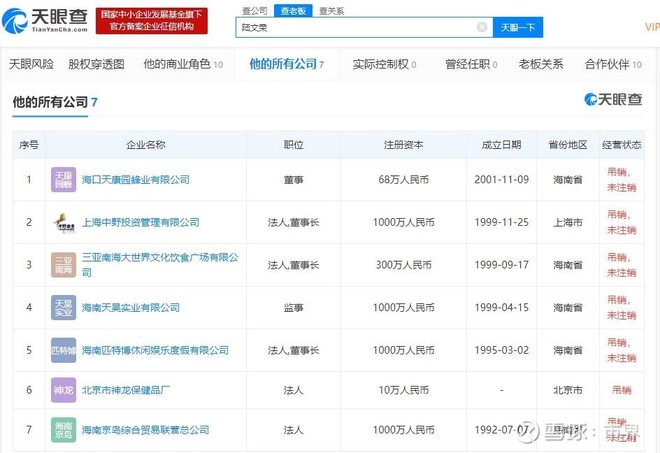This screenshot has height=453, width=660.
Task: Click the 海南京岛 green company logo icon
Action: coord(64,430)
